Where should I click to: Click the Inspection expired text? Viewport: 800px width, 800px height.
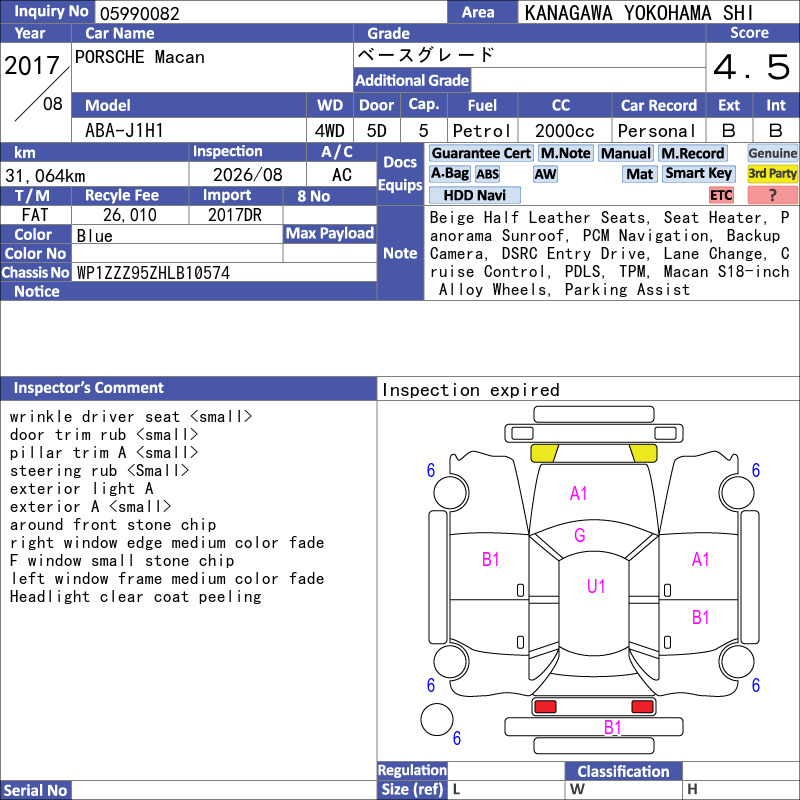point(470,390)
